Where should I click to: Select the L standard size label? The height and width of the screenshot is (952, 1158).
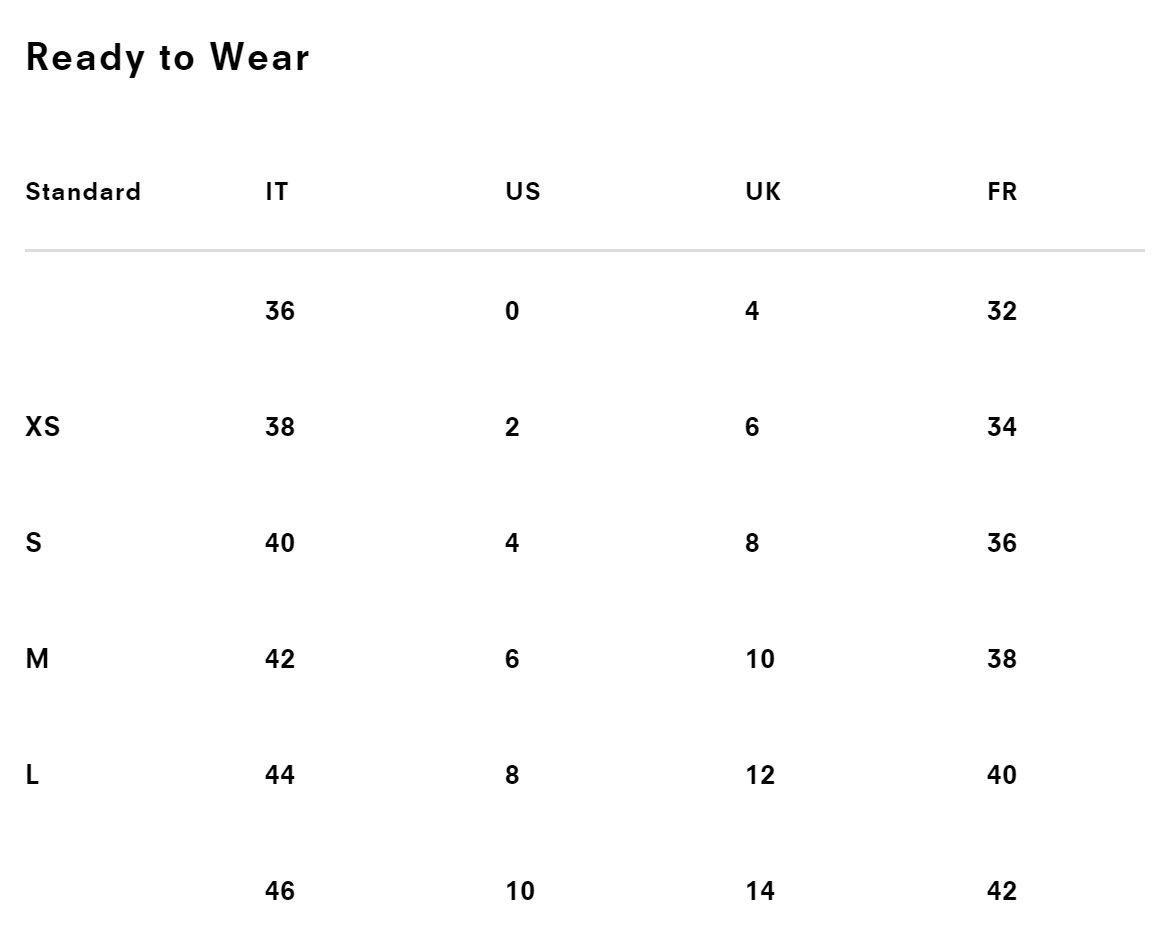pos(32,775)
